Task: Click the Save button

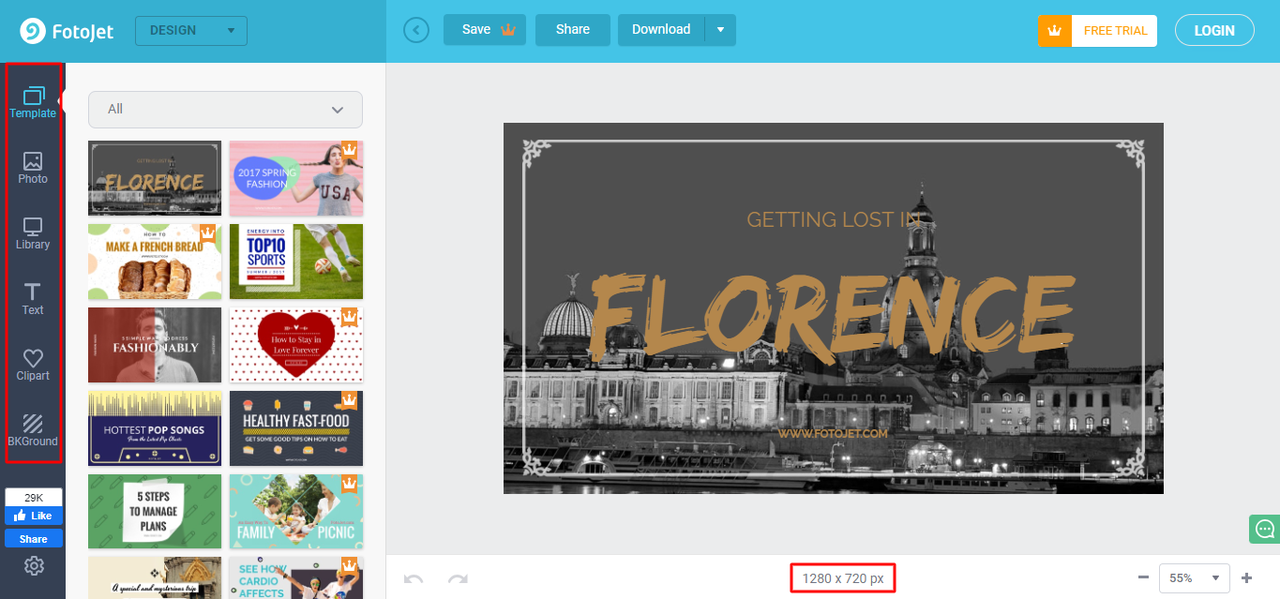Action: click(484, 30)
